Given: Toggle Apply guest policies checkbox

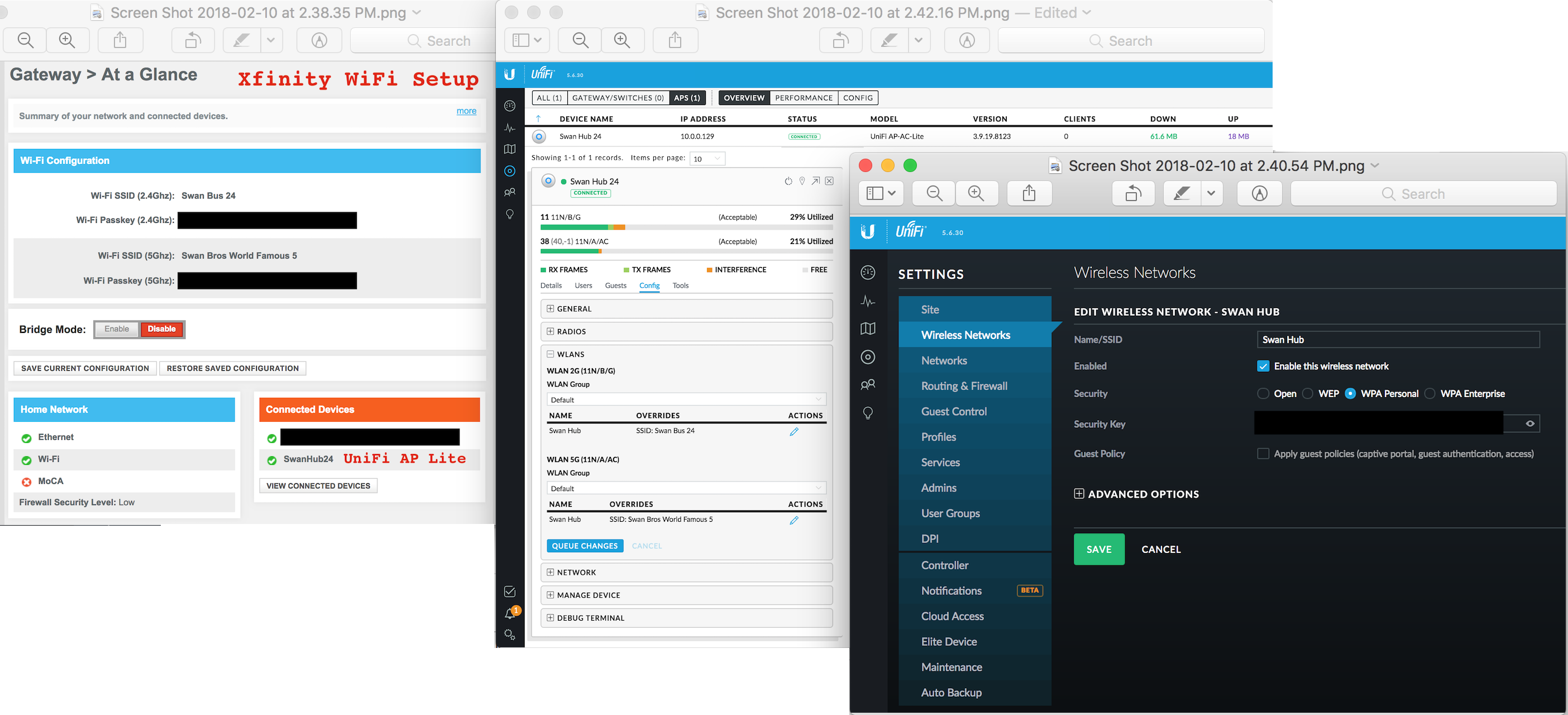Looking at the screenshot, I should (x=1263, y=454).
